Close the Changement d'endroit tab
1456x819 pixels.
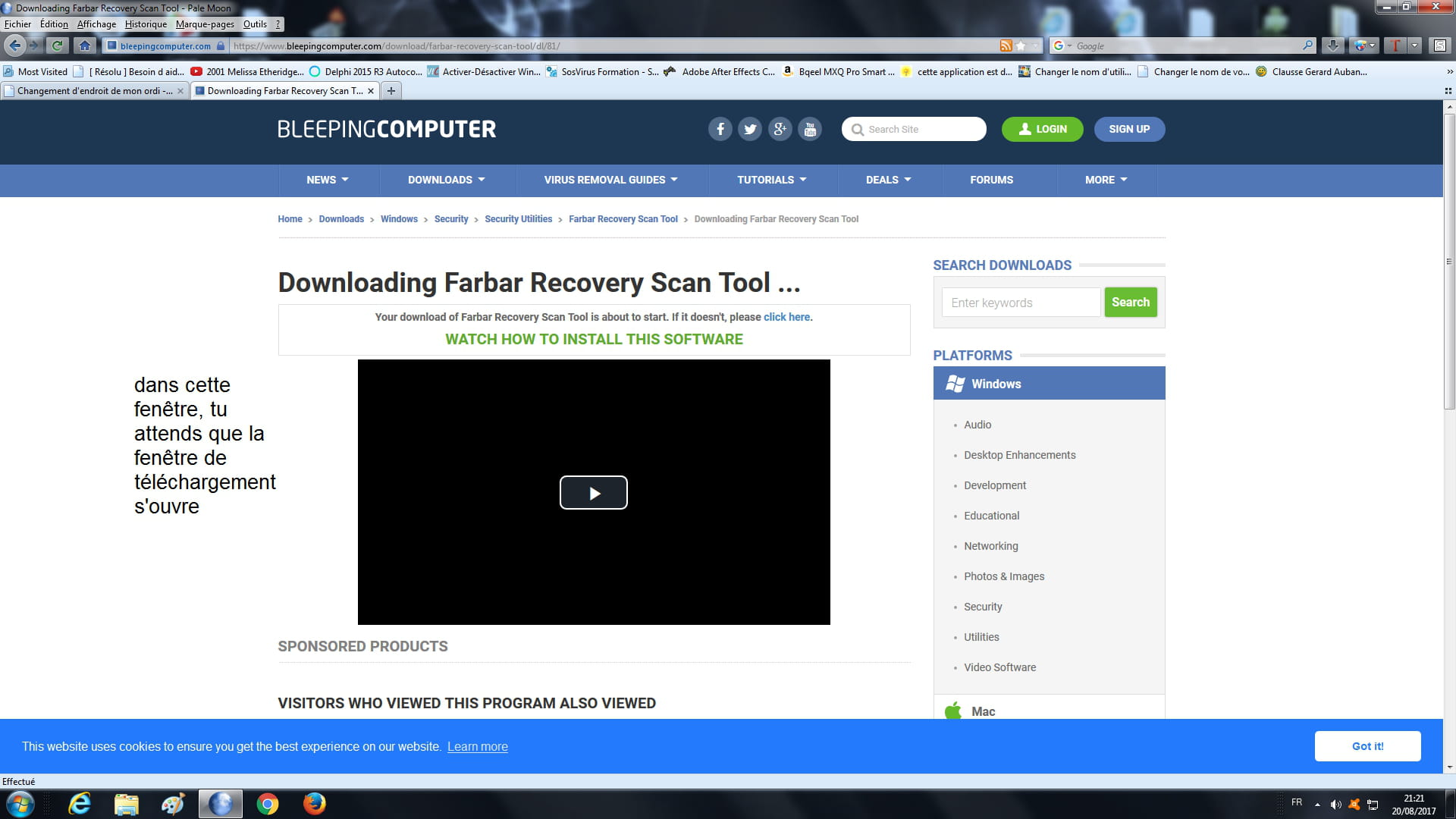(x=180, y=91)
